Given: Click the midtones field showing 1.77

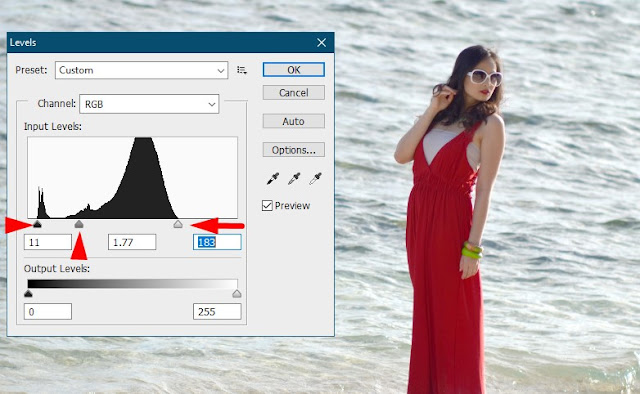Looking at the screenshot, I should point(132,242).
